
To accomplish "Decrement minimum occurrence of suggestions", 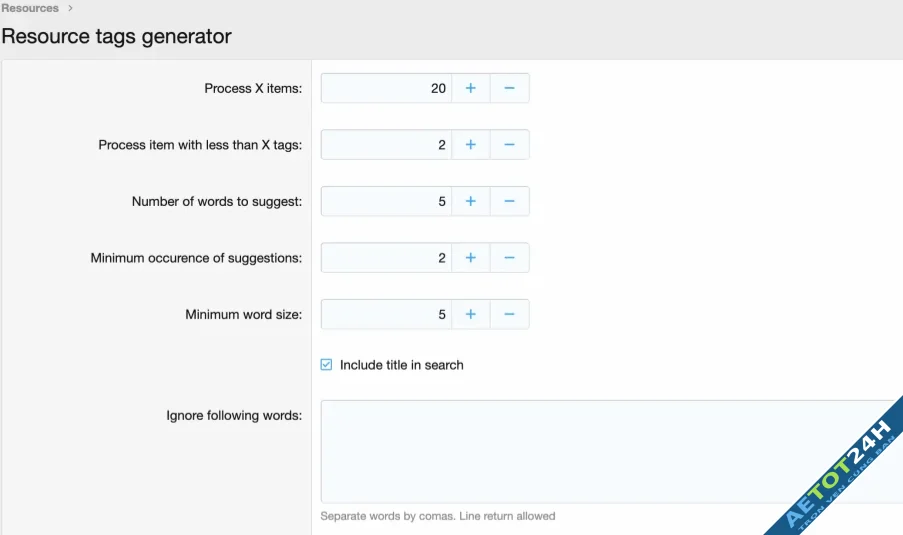I will pyautogui.click(x=509, y=258).
